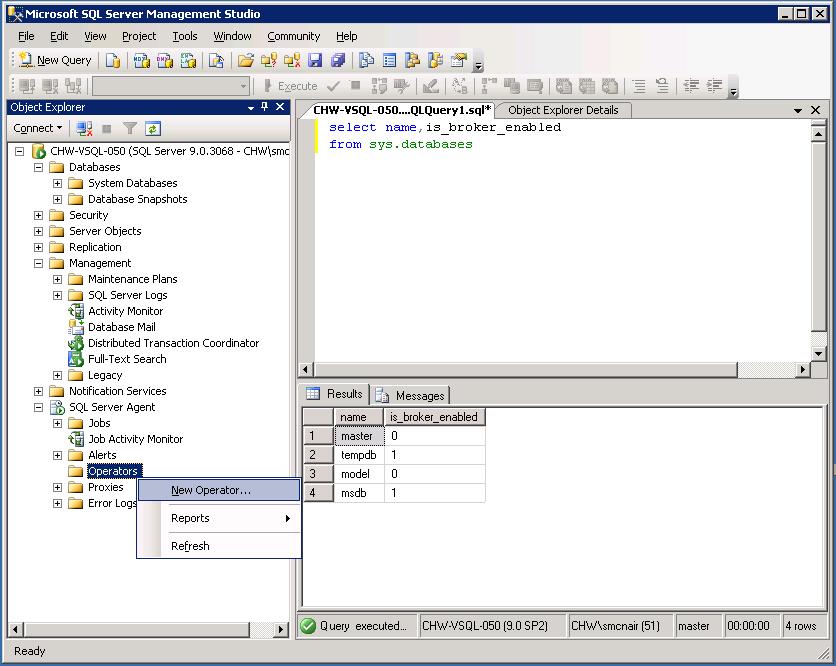The width and height of the screenshot is (836, 666).
Task: Collapse the SQL Server Agent node
Action: (x=38, y=407)
